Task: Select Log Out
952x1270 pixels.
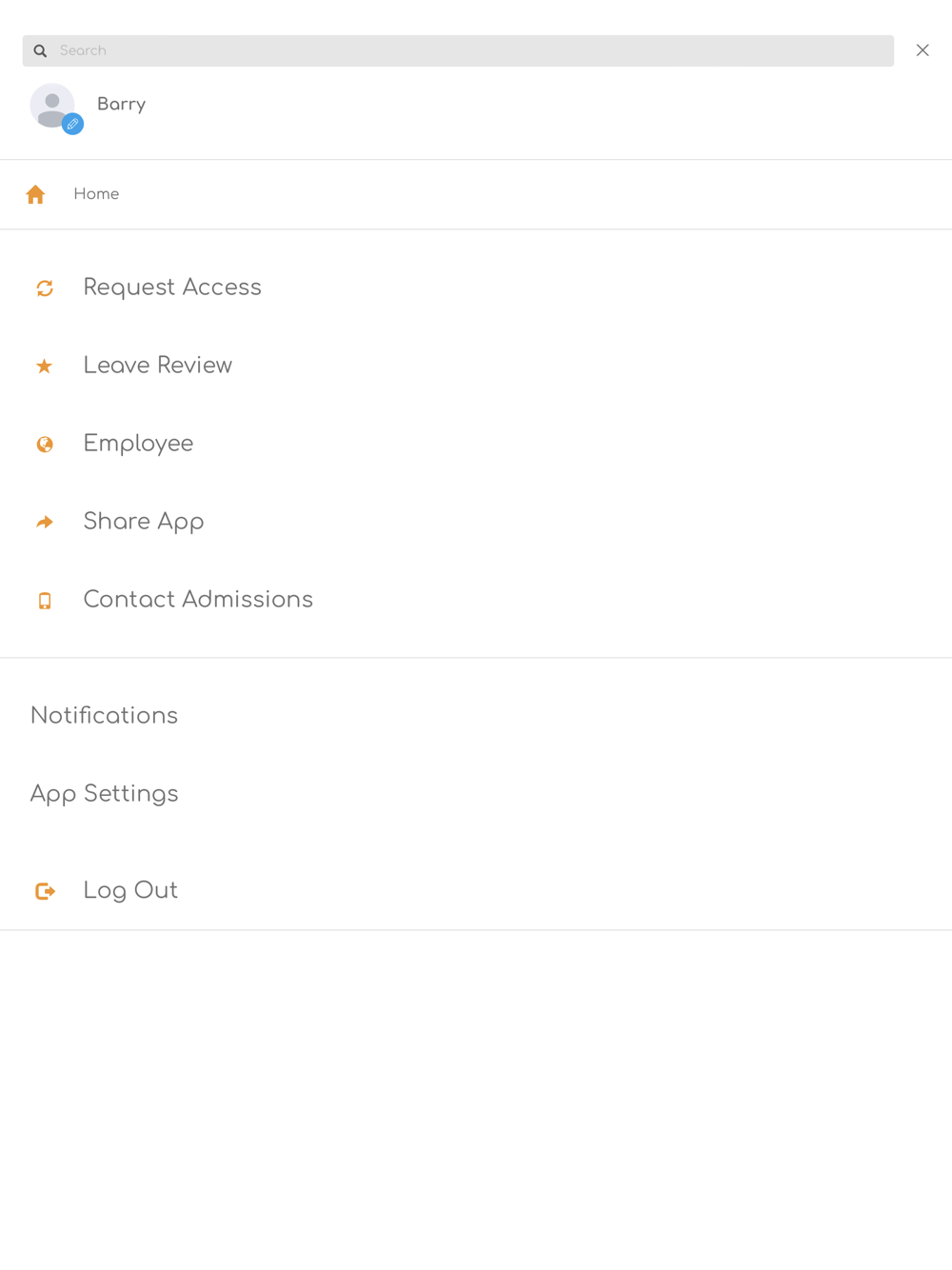Action: tap(130, 891)
